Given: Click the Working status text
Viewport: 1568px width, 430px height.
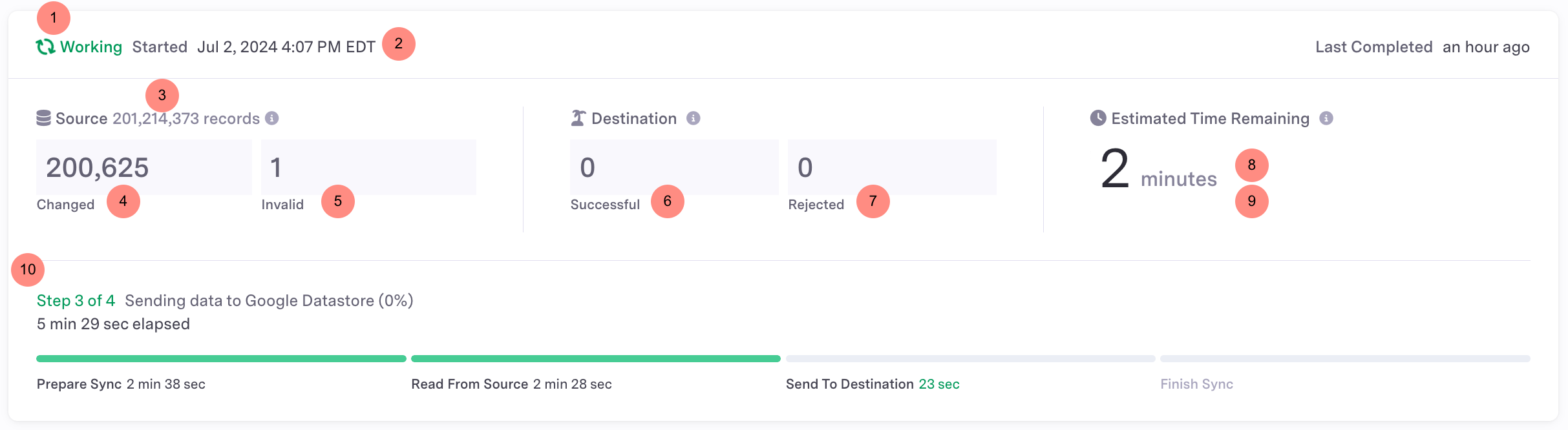Looking at the screenshot, I should click(91, 47).
